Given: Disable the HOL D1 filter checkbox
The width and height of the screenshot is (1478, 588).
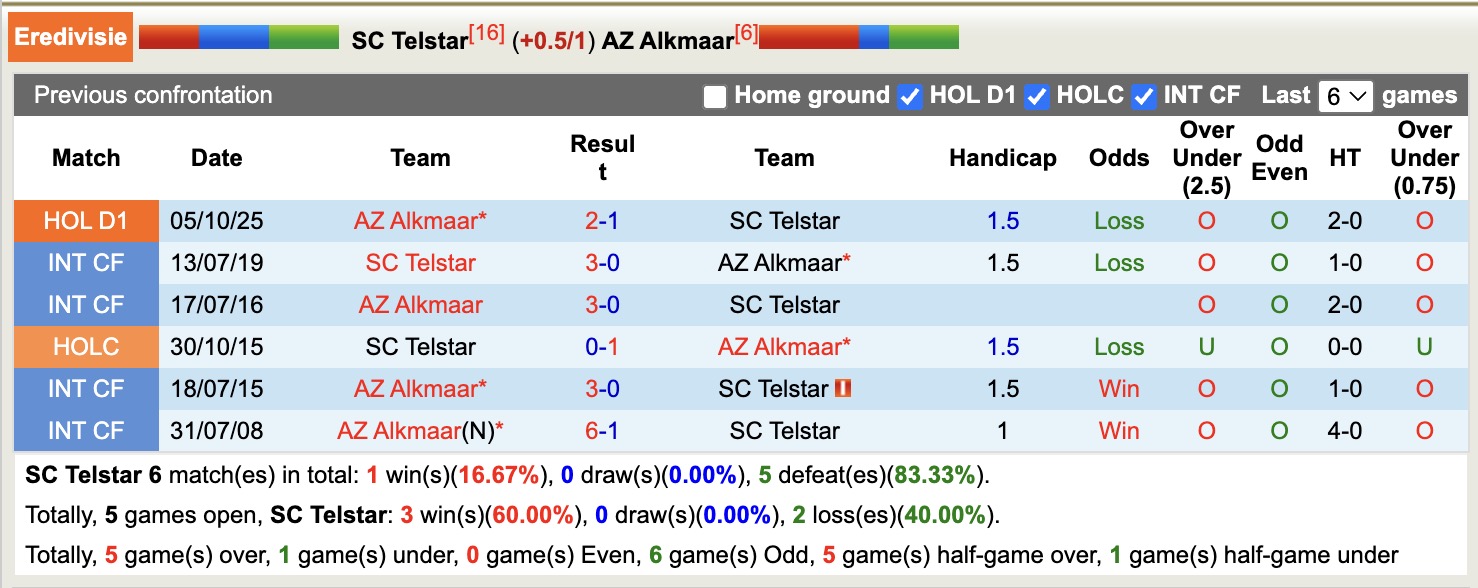Looking at the screenshot, I should coord(909,96).
